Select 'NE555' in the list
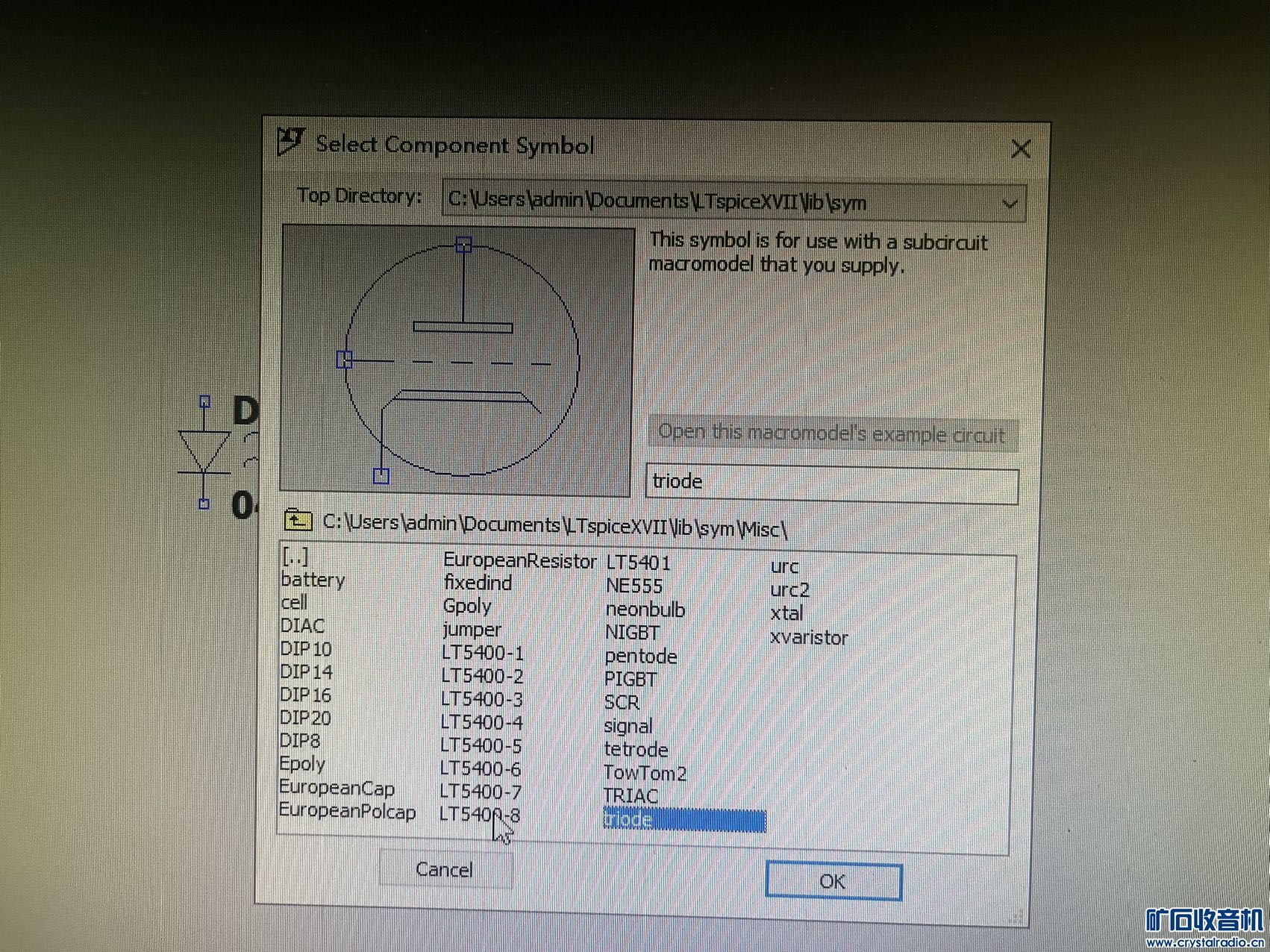1270x952 pixels. coord(634,586)
